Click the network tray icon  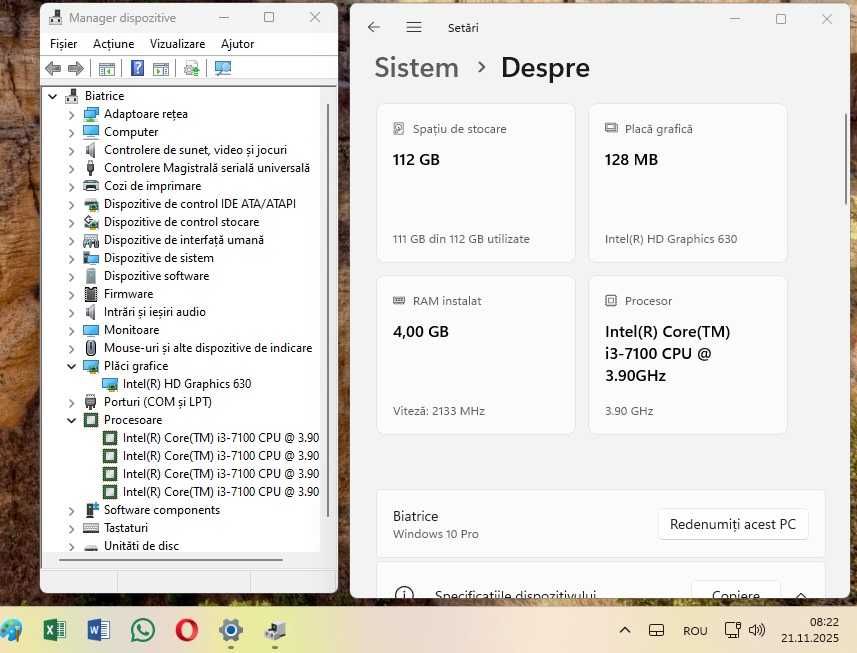click(732, 630)
